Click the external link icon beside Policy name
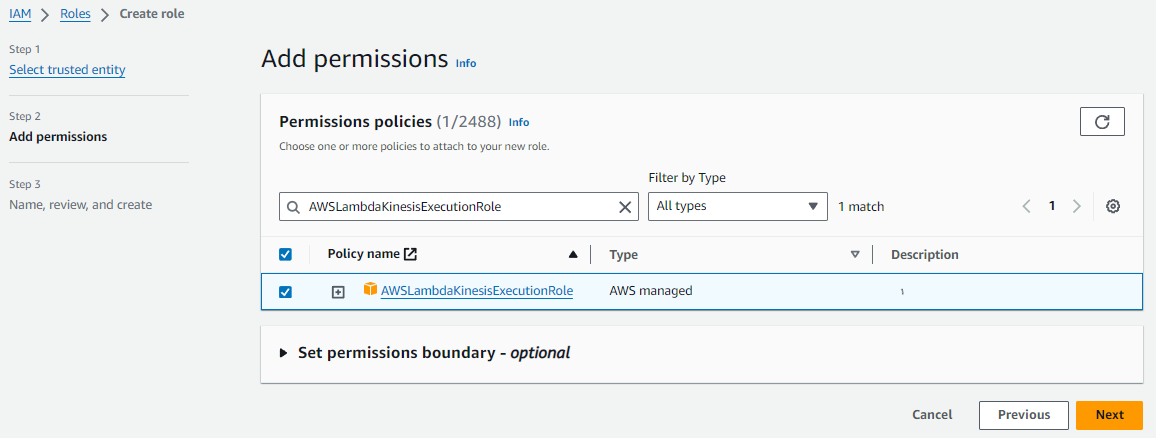Screen dimensions: 1156x438 pyautogui.click(x=411, y=254)
